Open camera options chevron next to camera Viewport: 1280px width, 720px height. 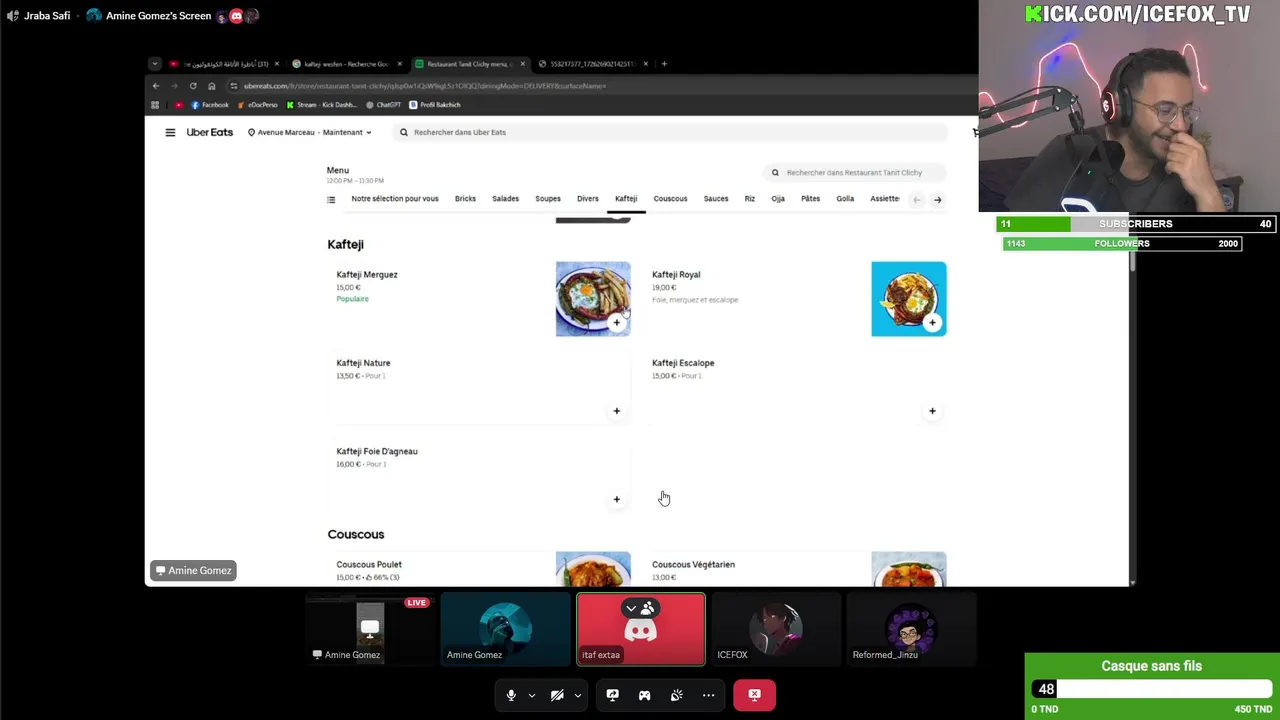point(577,695)
